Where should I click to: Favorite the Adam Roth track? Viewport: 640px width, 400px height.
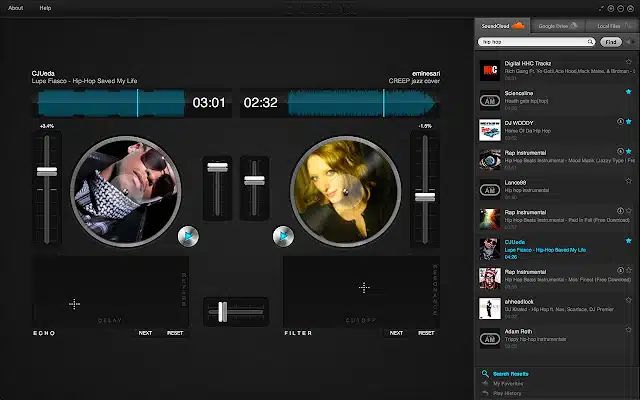point(629,330)
